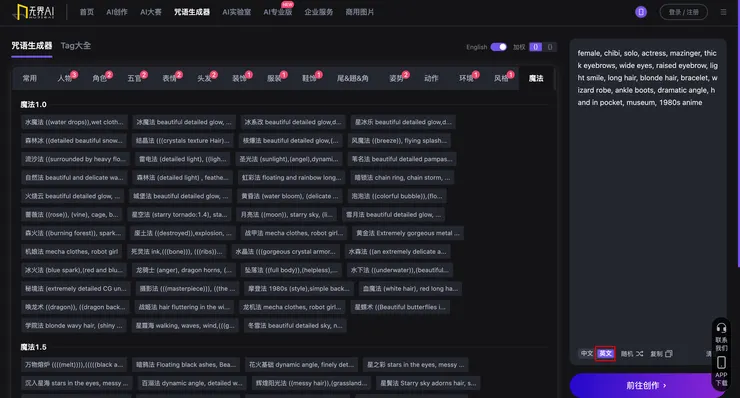Select the 常用 category tab
The height and width of the screenshot is (398, 740).
(x=29, y=78)
